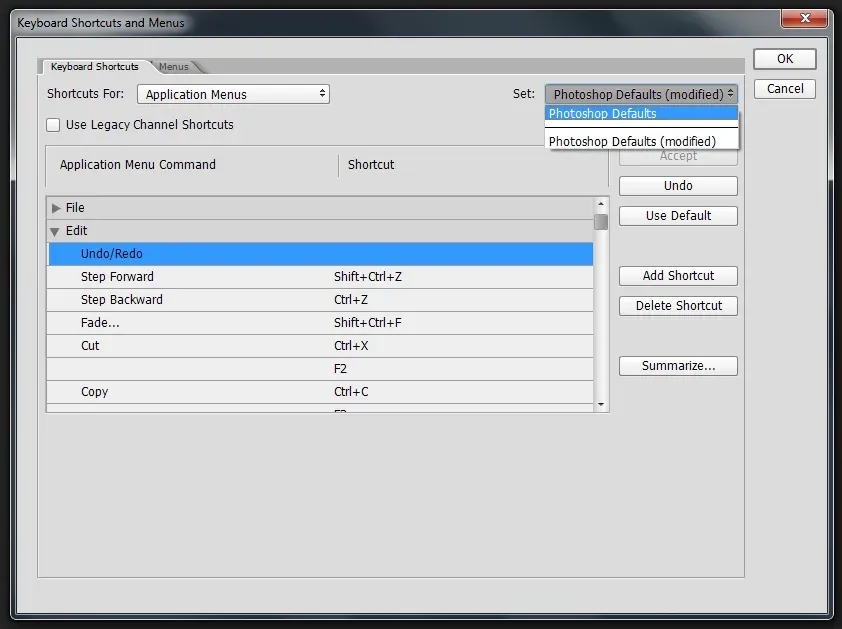Click the Summarize... button
The width and height of the screenshot is (842, 629).
[x=678, y=366]
